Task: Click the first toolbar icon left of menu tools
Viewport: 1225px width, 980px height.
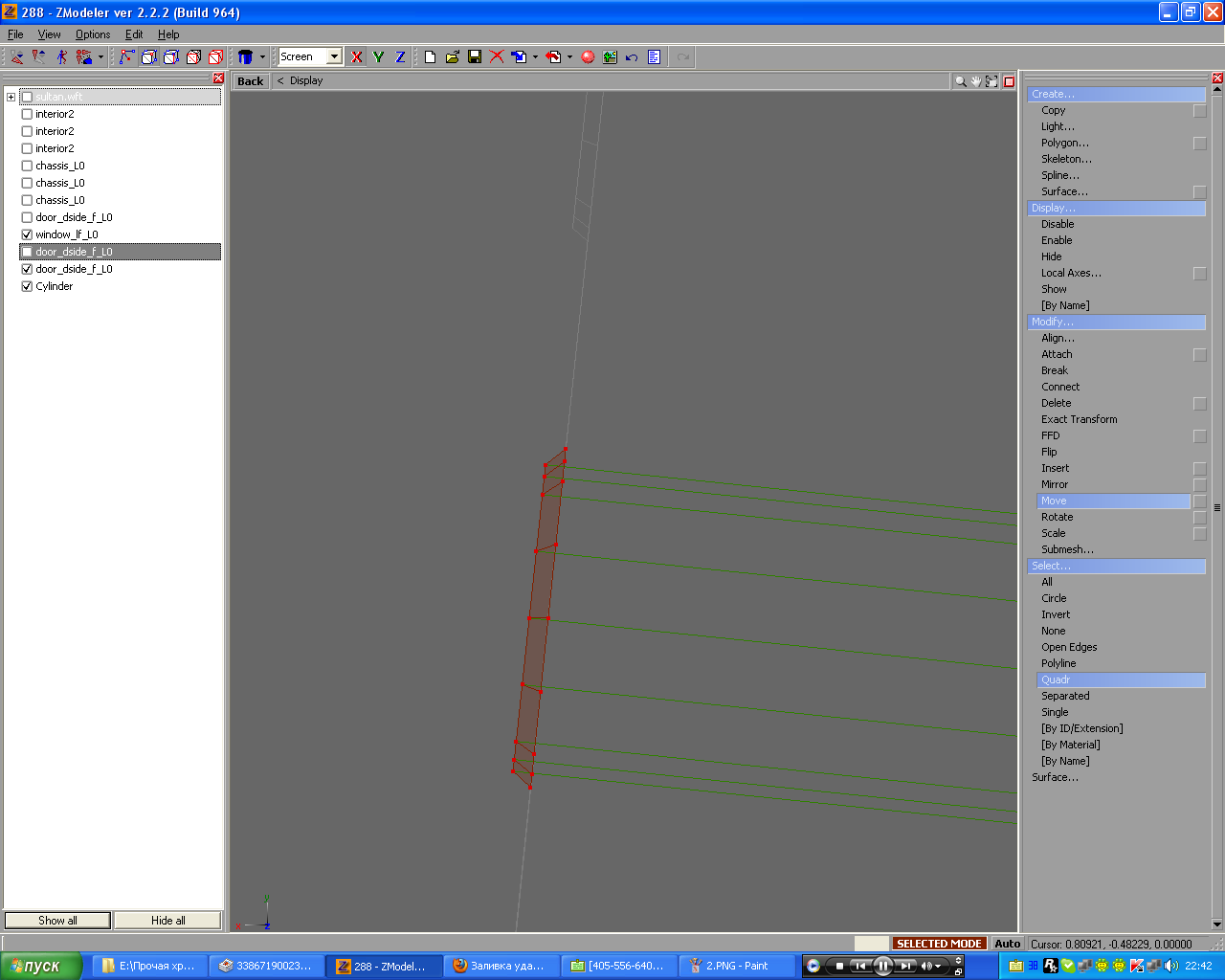Action: [x=17, y=57]
